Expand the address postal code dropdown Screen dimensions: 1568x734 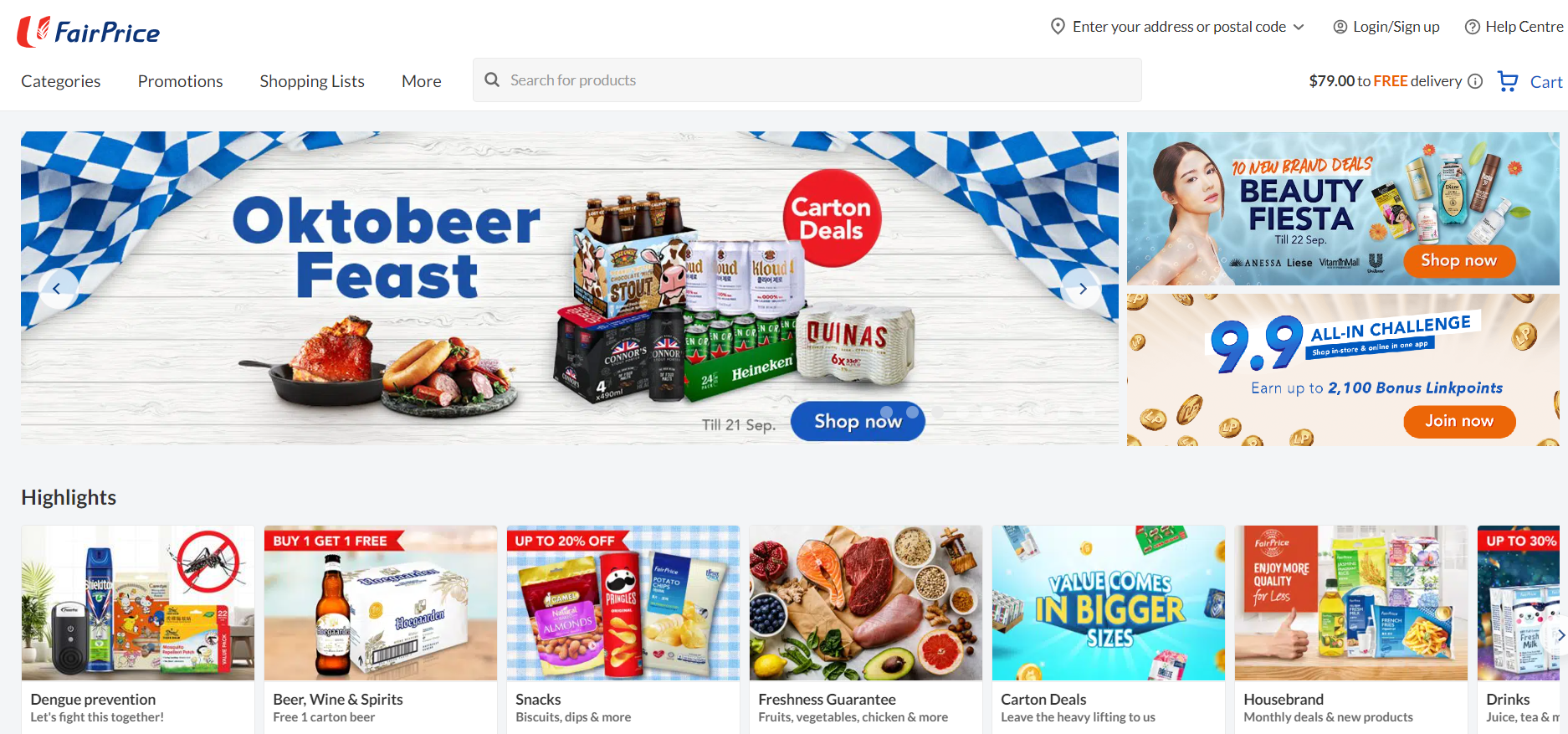click(1299, 27)
